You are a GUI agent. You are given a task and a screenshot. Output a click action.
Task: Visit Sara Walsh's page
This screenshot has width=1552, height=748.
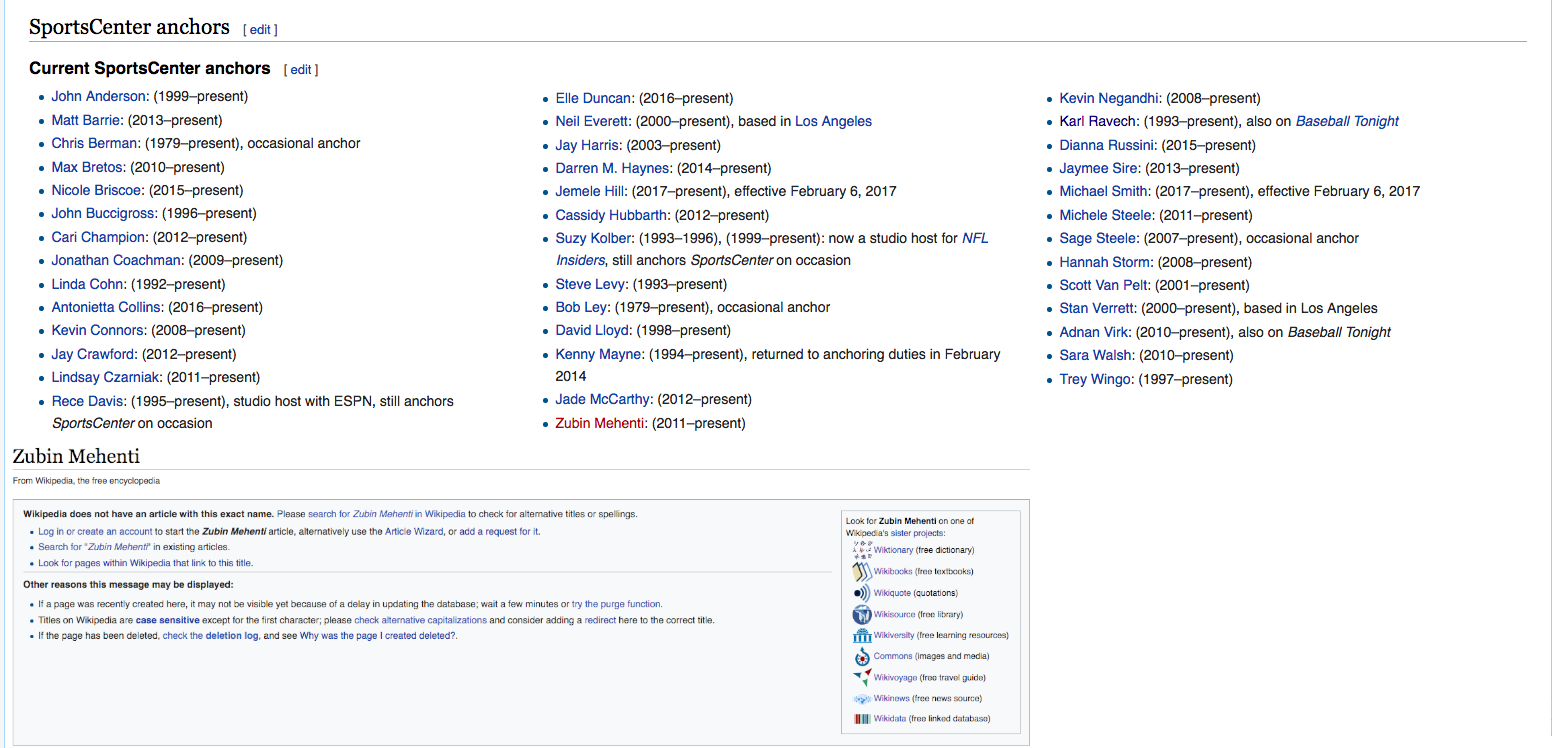1096,355
